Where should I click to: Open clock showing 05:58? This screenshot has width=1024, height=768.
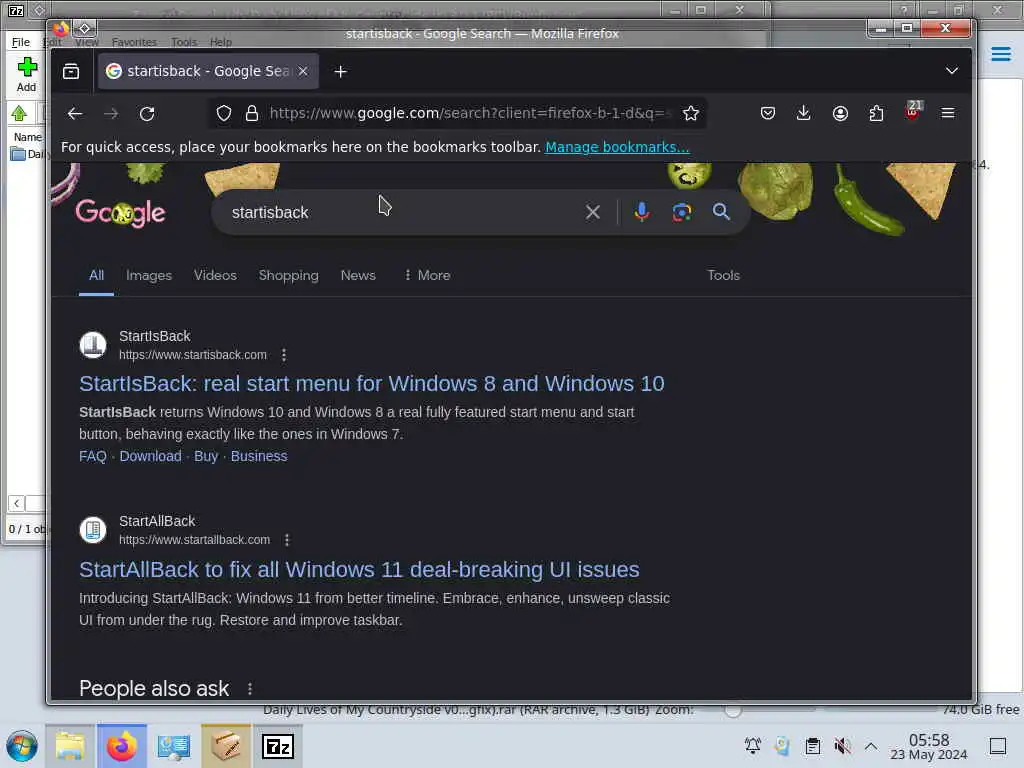pos(929,746)
